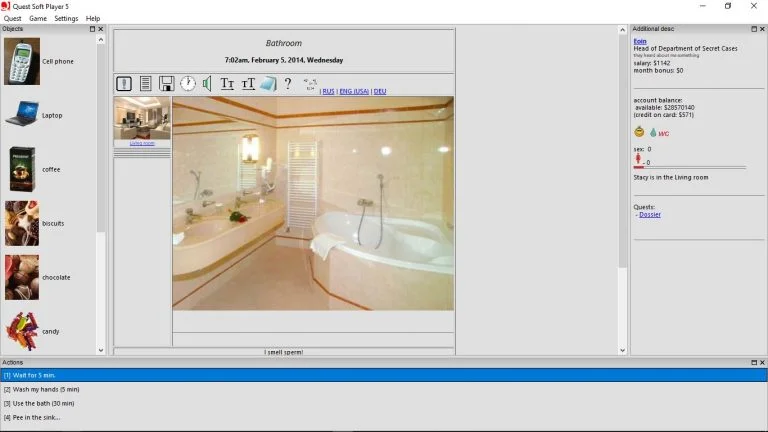This screenshot has width=768, height=432.
Task: Close the Actions panel
Action: 762,362
